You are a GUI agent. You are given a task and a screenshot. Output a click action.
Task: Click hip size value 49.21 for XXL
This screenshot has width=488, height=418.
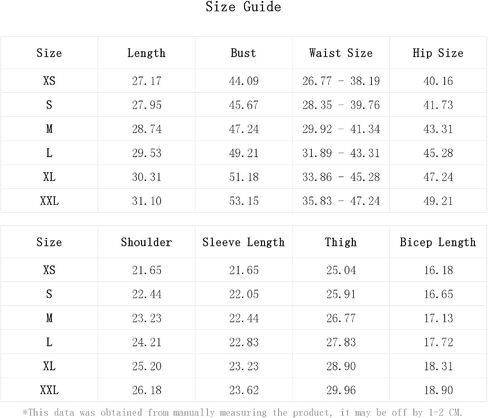point(438,201)
